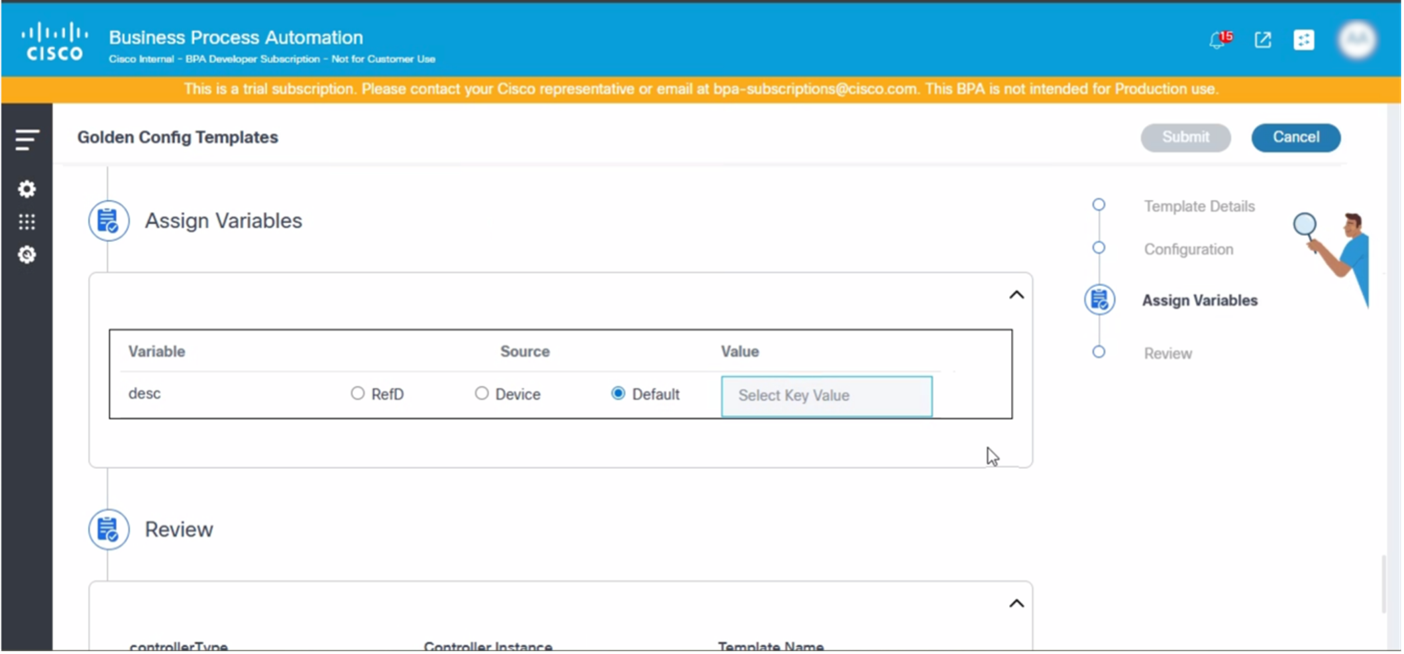The height and width of the screenshot is (654, 1404).
Task: Select the Device radio button
Action: [482, 394]
